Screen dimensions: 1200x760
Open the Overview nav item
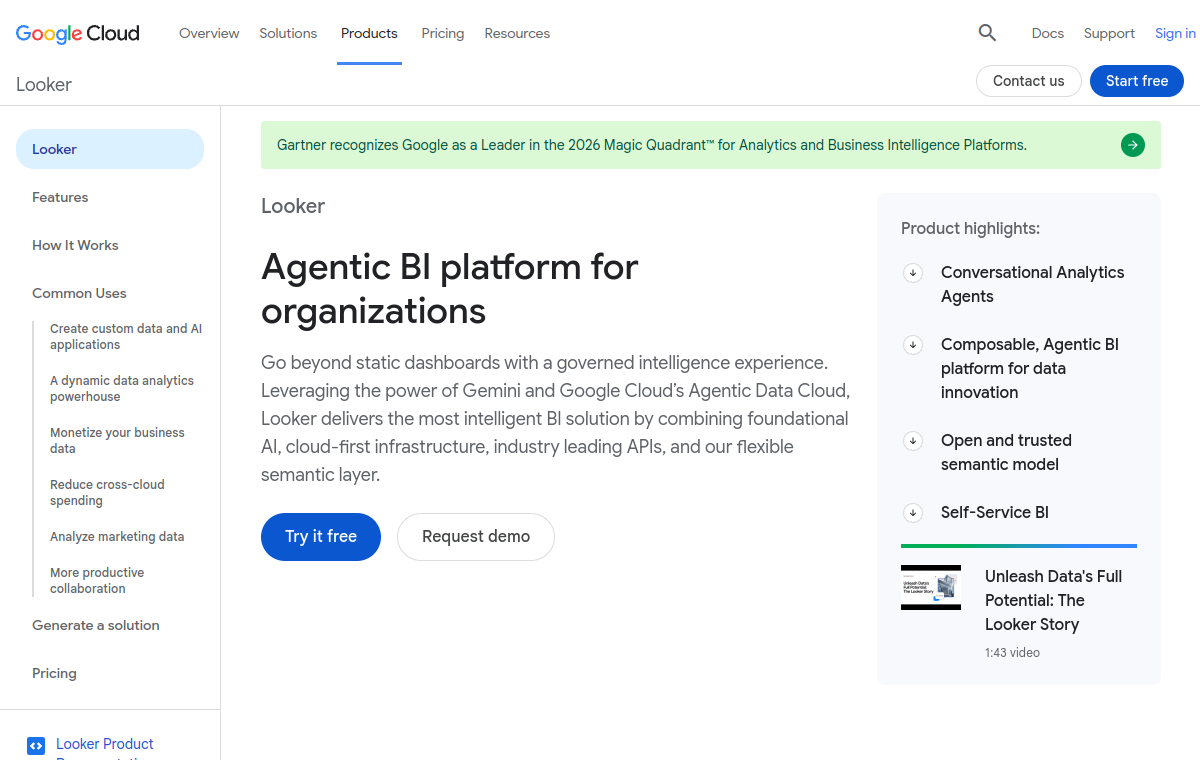tap(209, 33)
